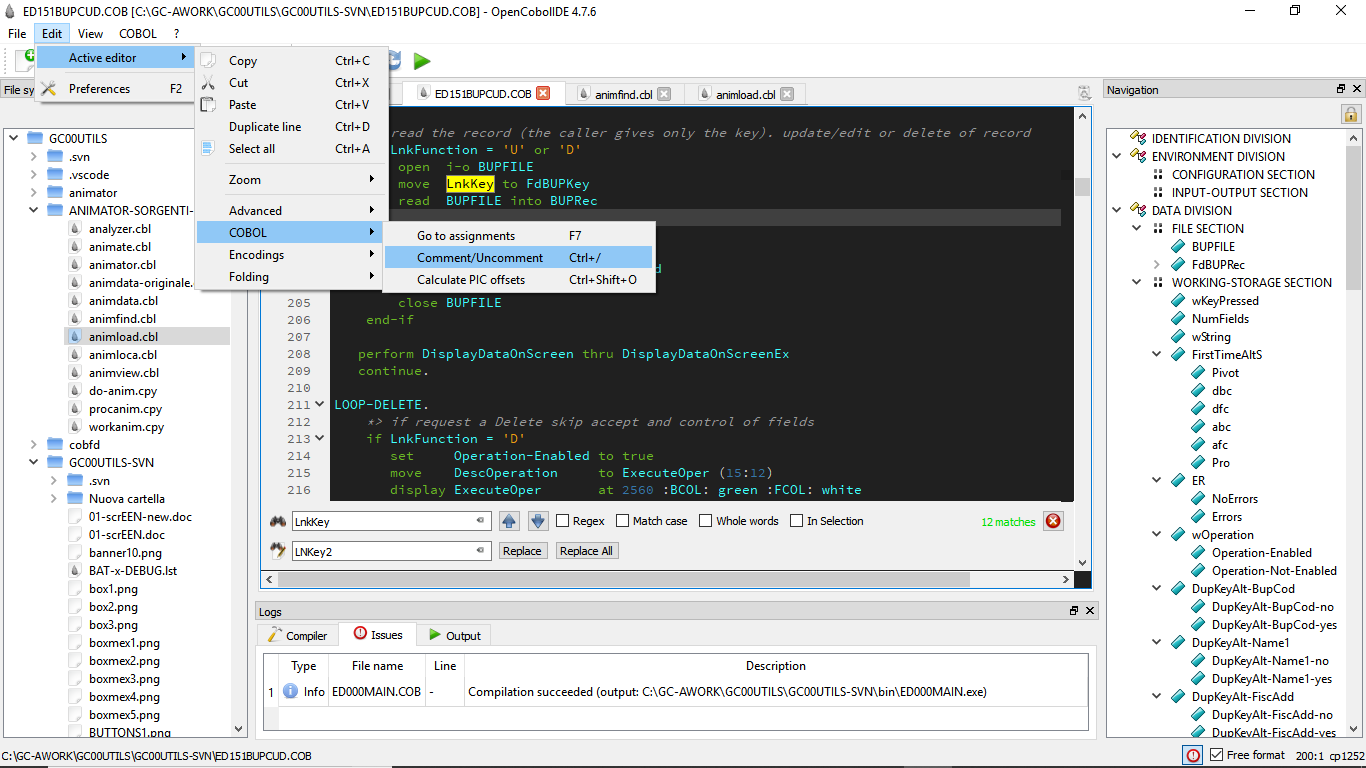1366x768 pixels.
Task: Collapse the ENVIRONMENT DIVISION node
Action: pyautogui.click(x=1117, y=156)
